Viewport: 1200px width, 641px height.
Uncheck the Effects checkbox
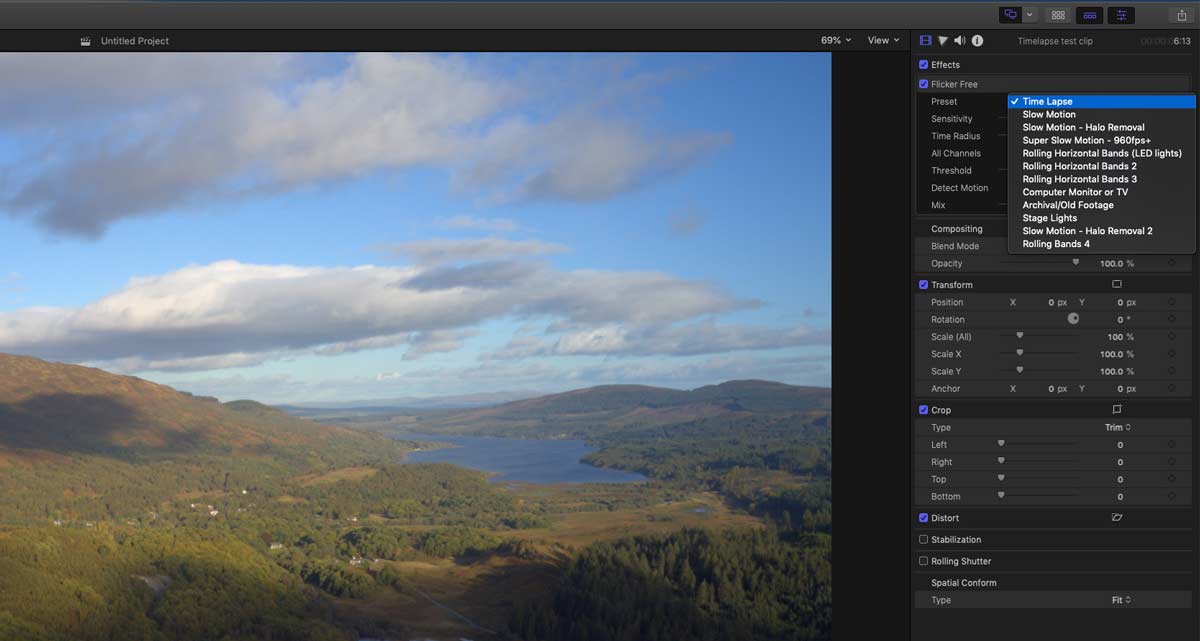[x=923, y=65]
